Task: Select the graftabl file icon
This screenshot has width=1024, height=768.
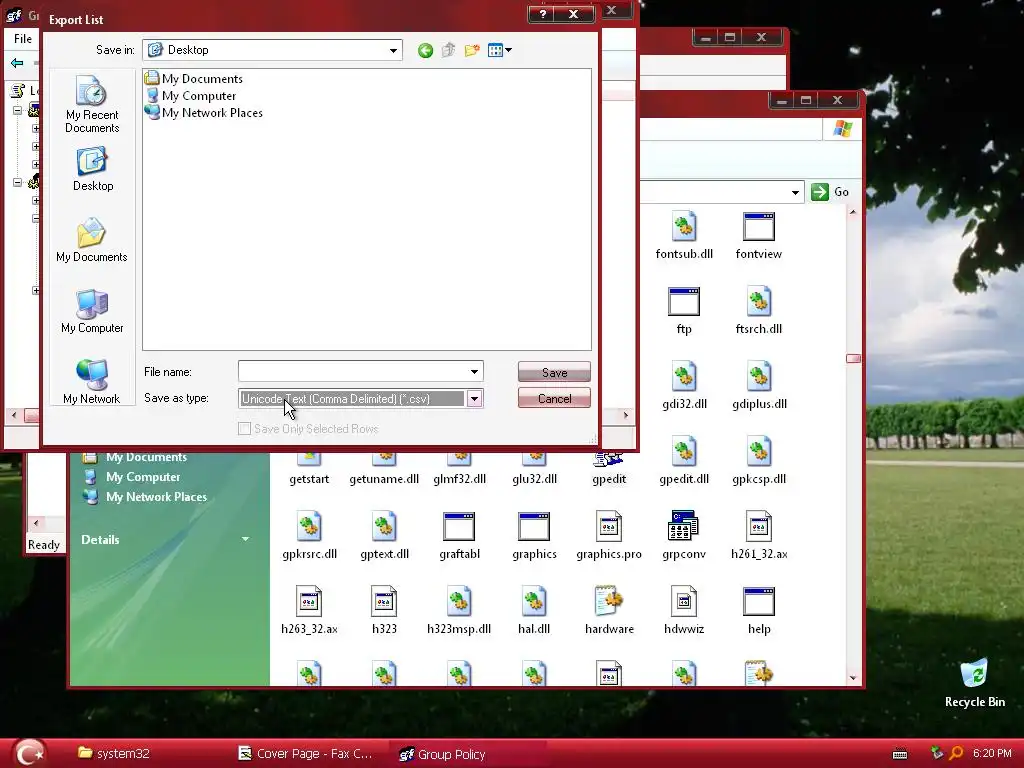Action: tap(459, 536)
